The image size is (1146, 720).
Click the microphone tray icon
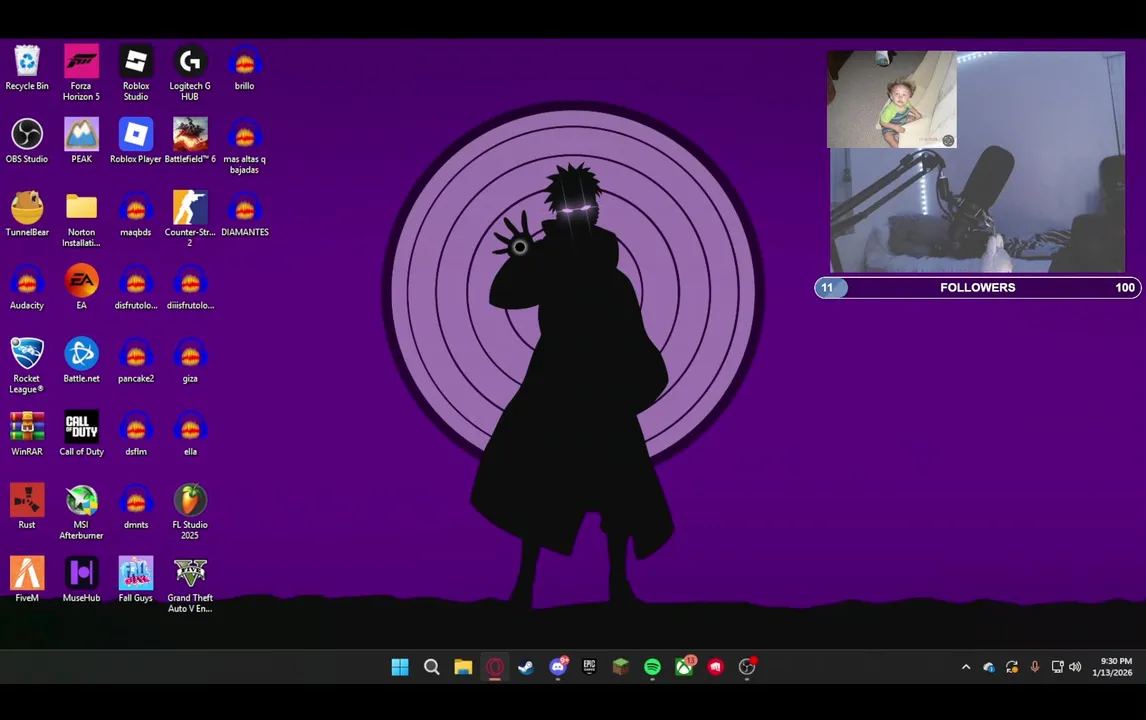tap(1034, 667)
